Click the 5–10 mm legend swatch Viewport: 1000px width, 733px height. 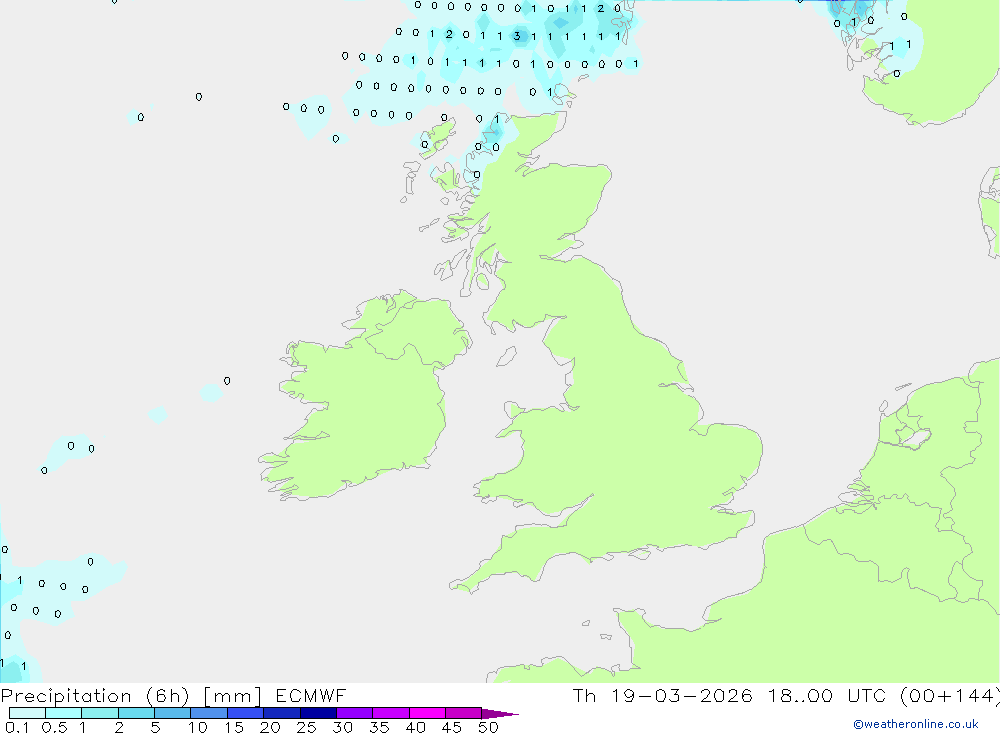point(172,713)
